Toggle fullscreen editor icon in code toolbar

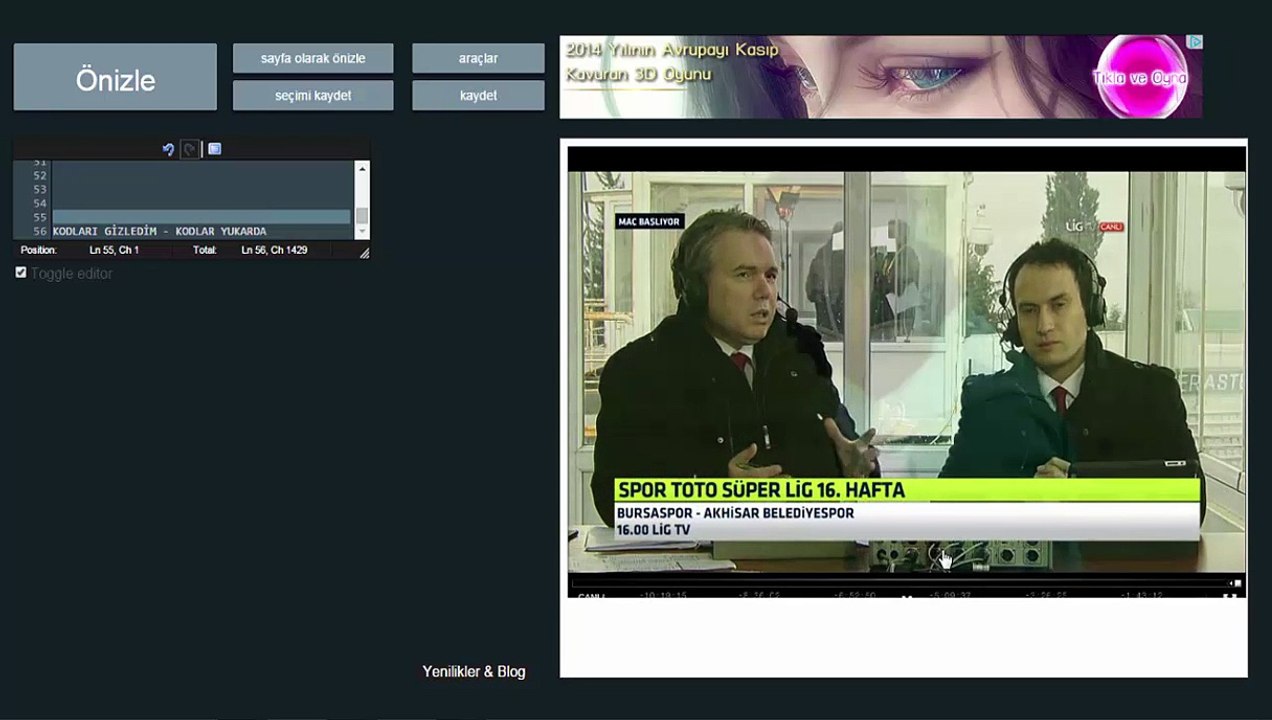coord(214,149)
